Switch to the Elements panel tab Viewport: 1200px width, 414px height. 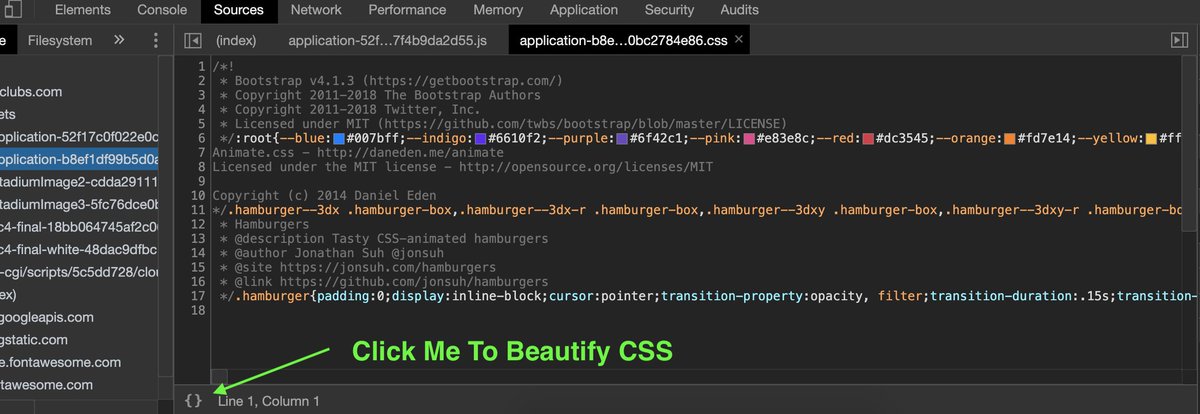tap(83, 10)
